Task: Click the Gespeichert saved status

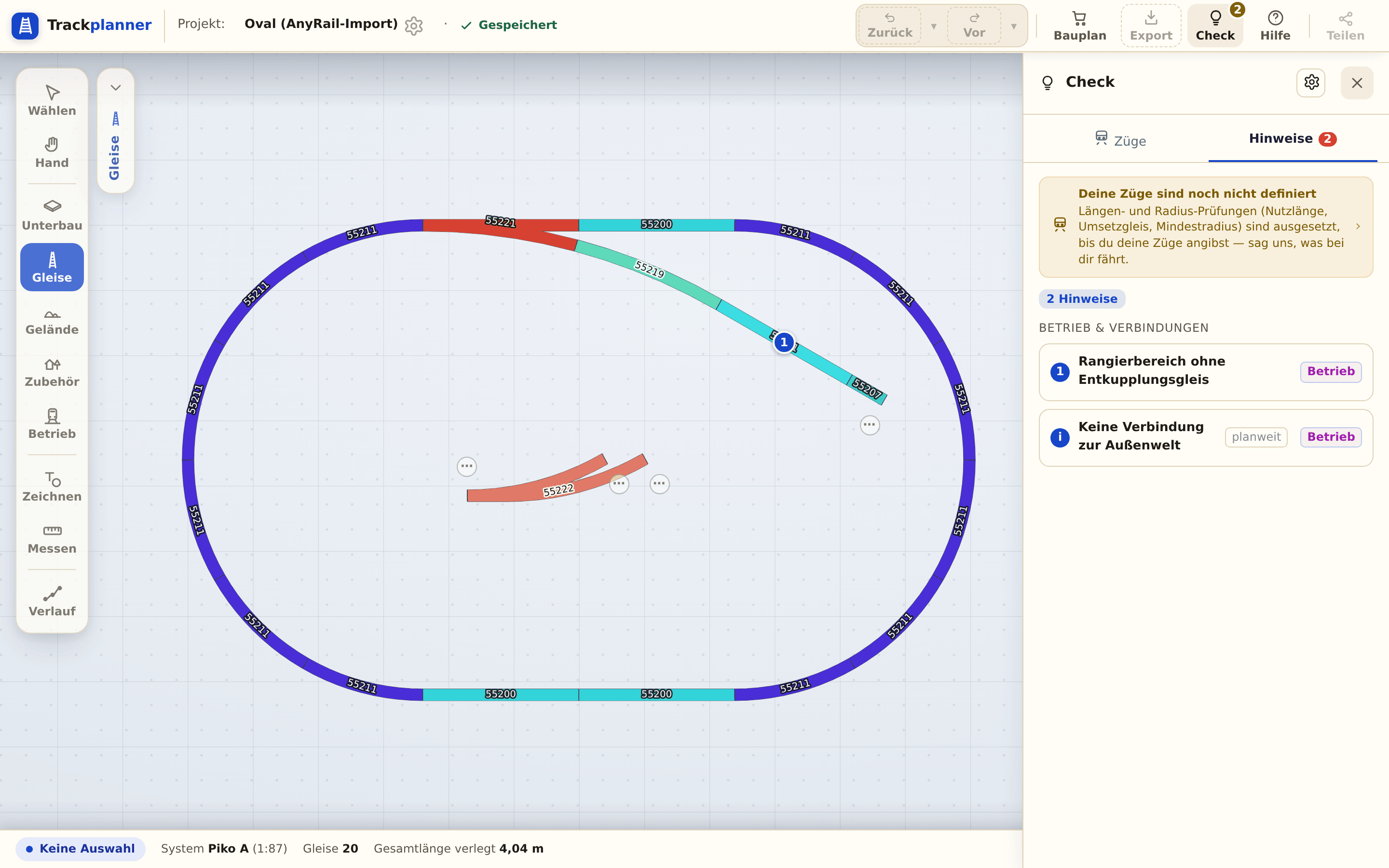Action: [x=509, y=25]
